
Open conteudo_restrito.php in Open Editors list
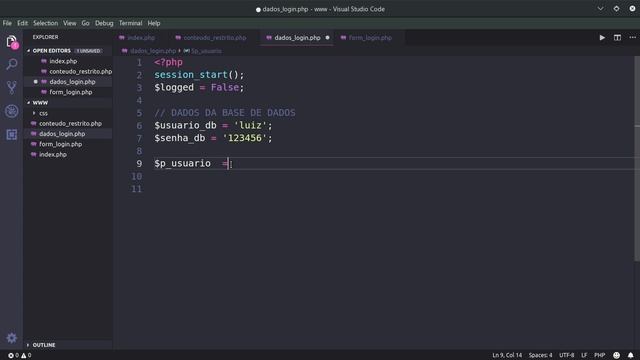coord(80,71)
